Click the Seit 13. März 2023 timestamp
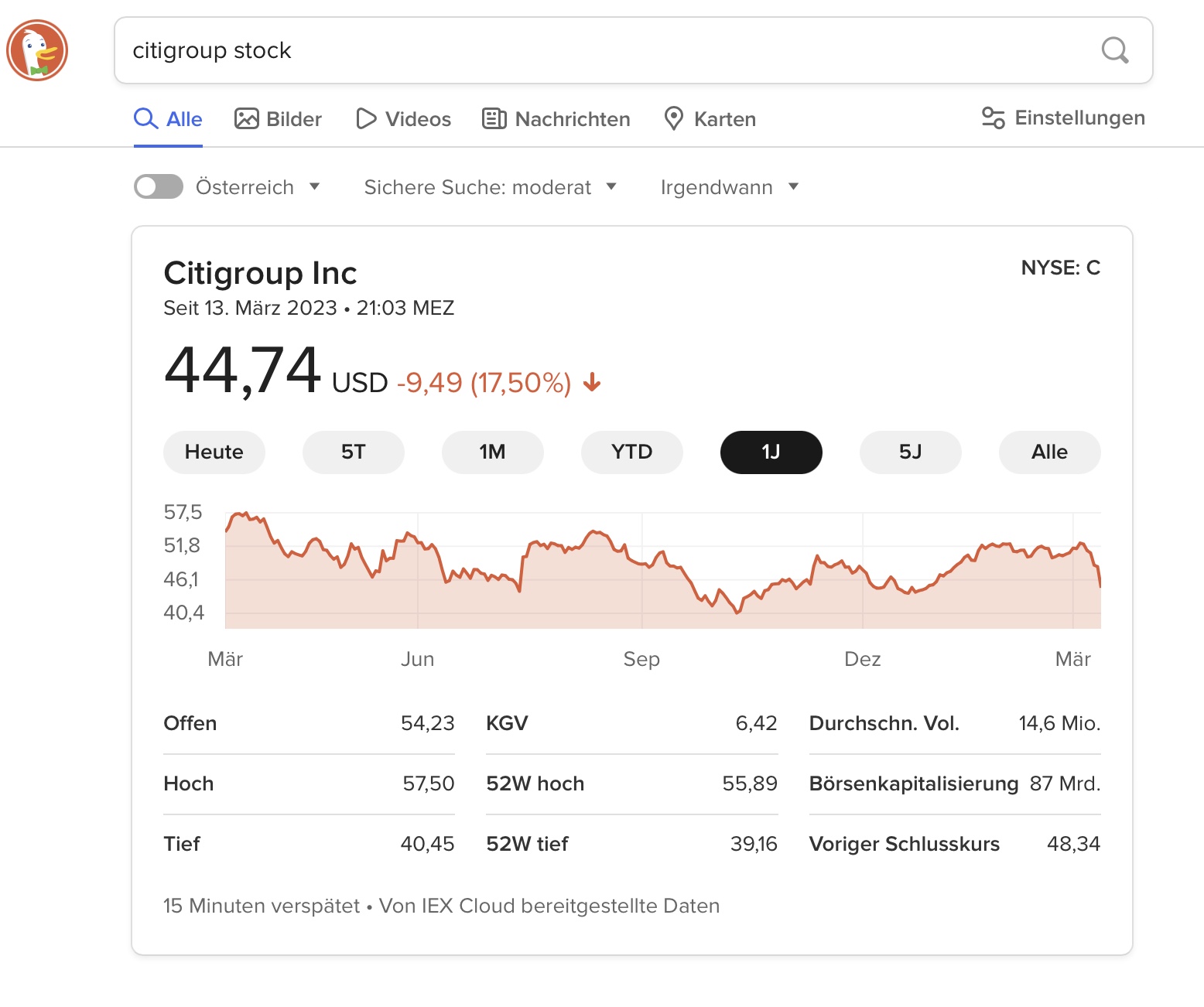The width and height of the screenshot is (1204, 1007). (x=309, y=308)
